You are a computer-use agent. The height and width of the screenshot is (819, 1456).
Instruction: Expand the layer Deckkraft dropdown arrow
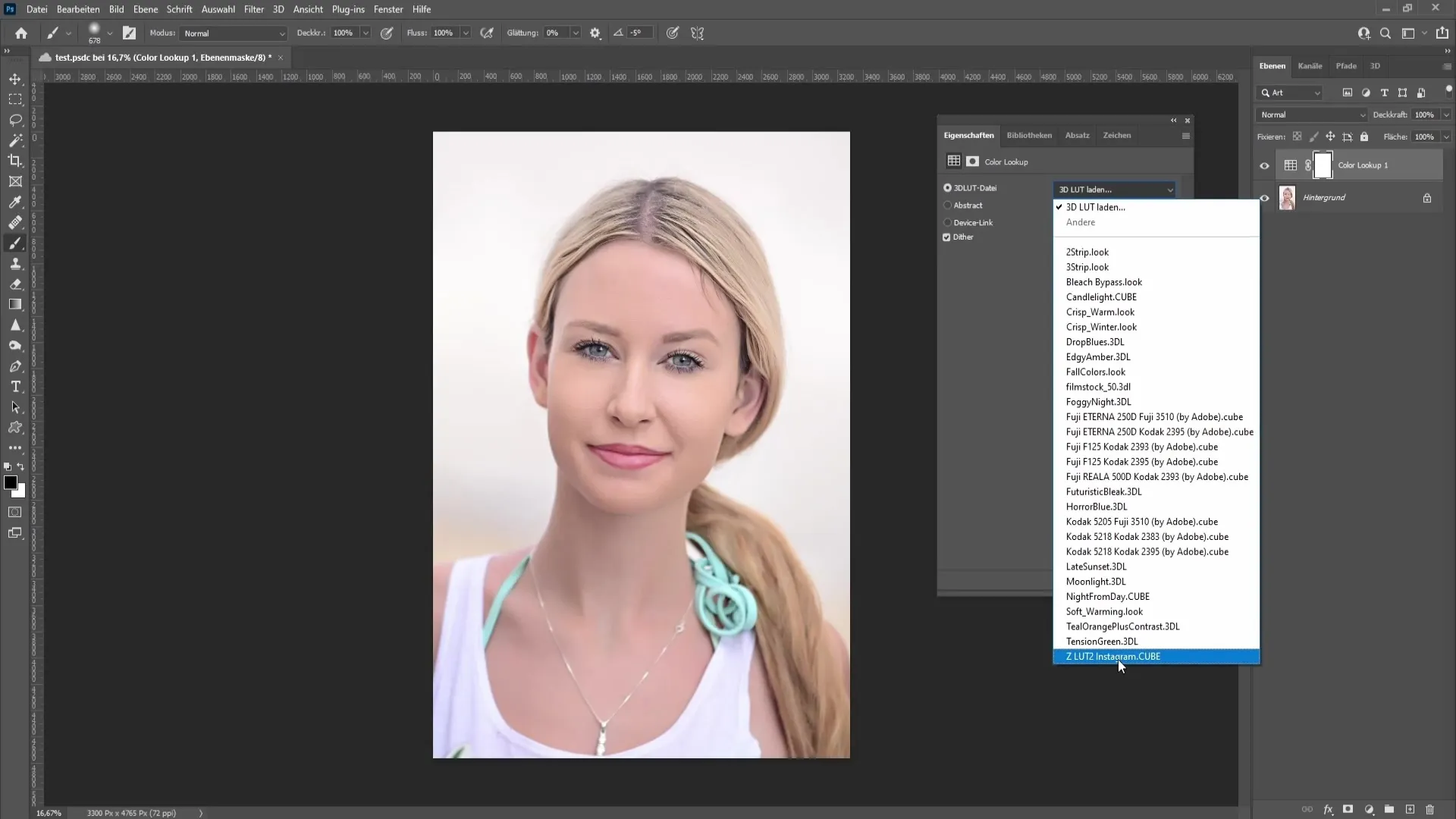pos(1446,115)
